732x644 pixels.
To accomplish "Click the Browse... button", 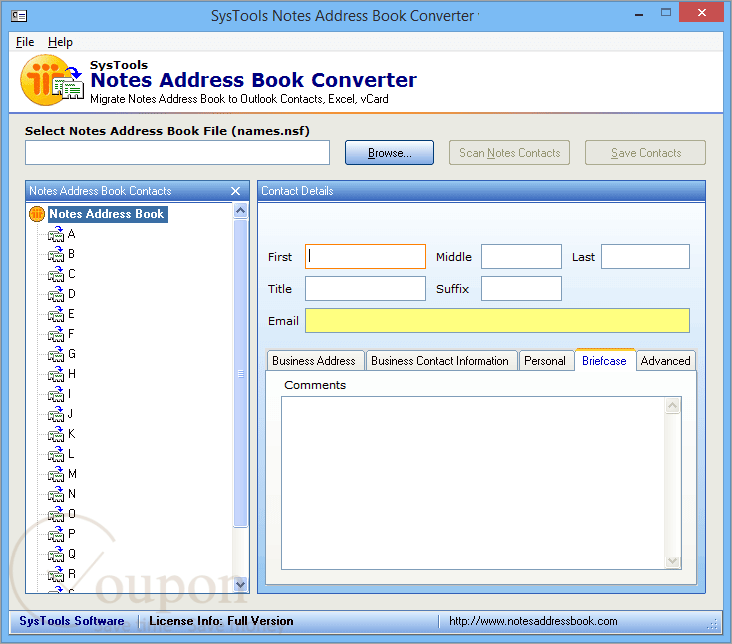I will coord(389,153).
